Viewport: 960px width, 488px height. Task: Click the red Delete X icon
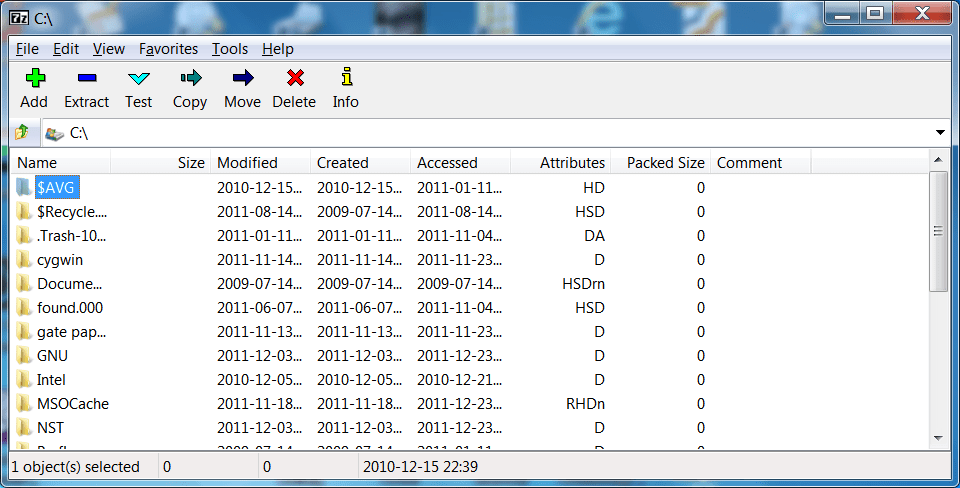pyautogui.click(x=295, y=78)
